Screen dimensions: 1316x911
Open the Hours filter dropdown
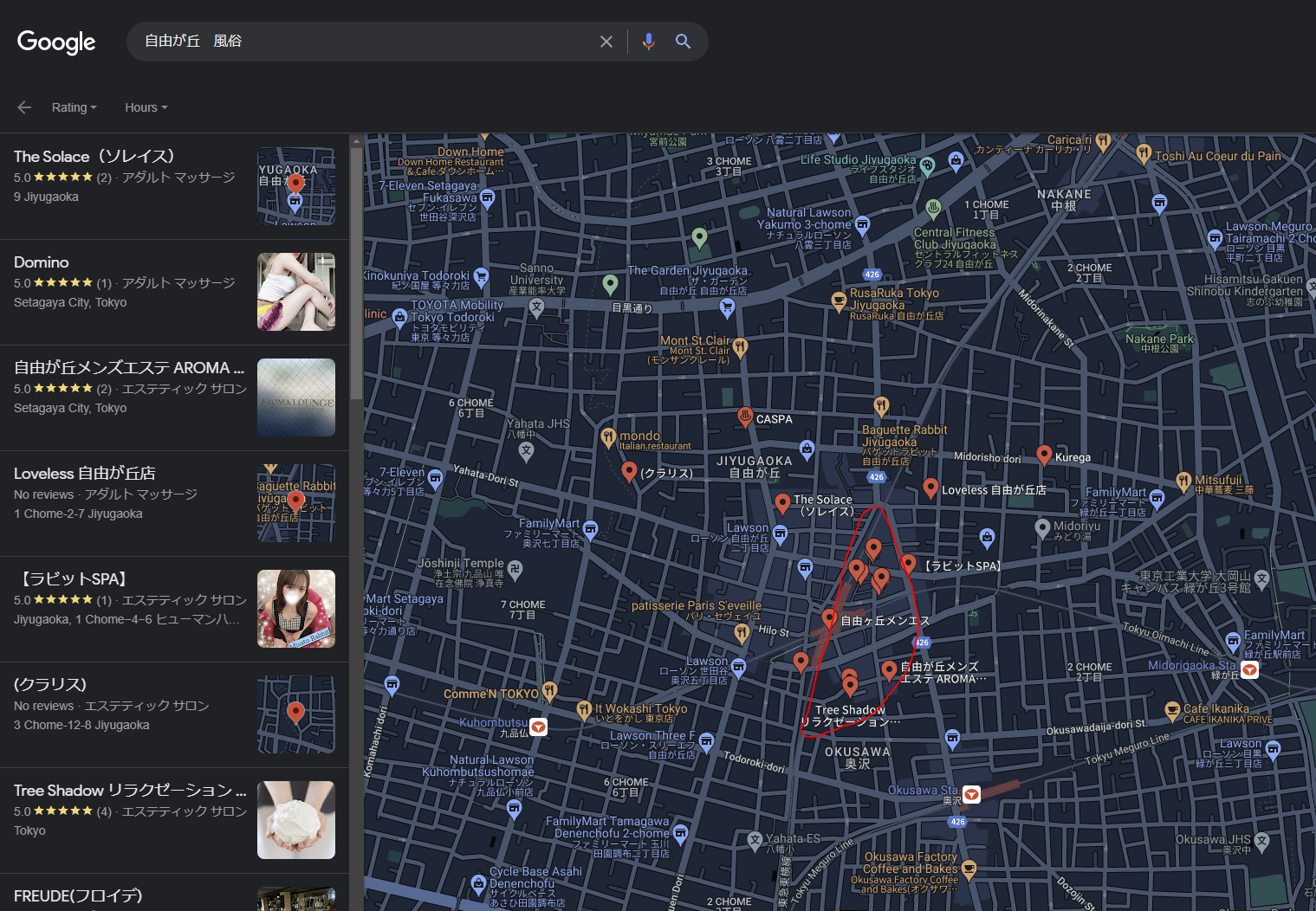(146, 107)
